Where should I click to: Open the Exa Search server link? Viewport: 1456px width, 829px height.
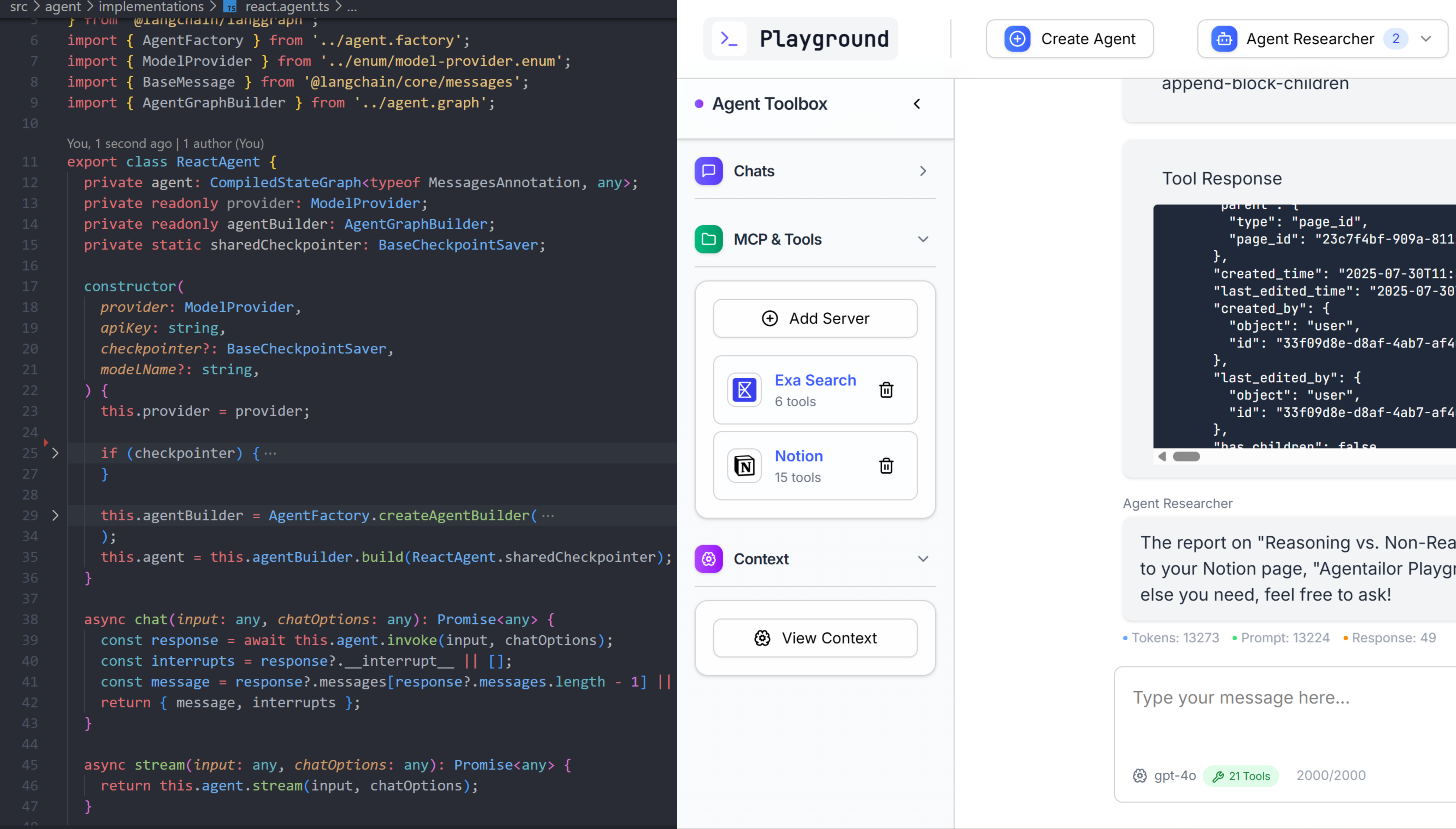(x=815, y=380)
